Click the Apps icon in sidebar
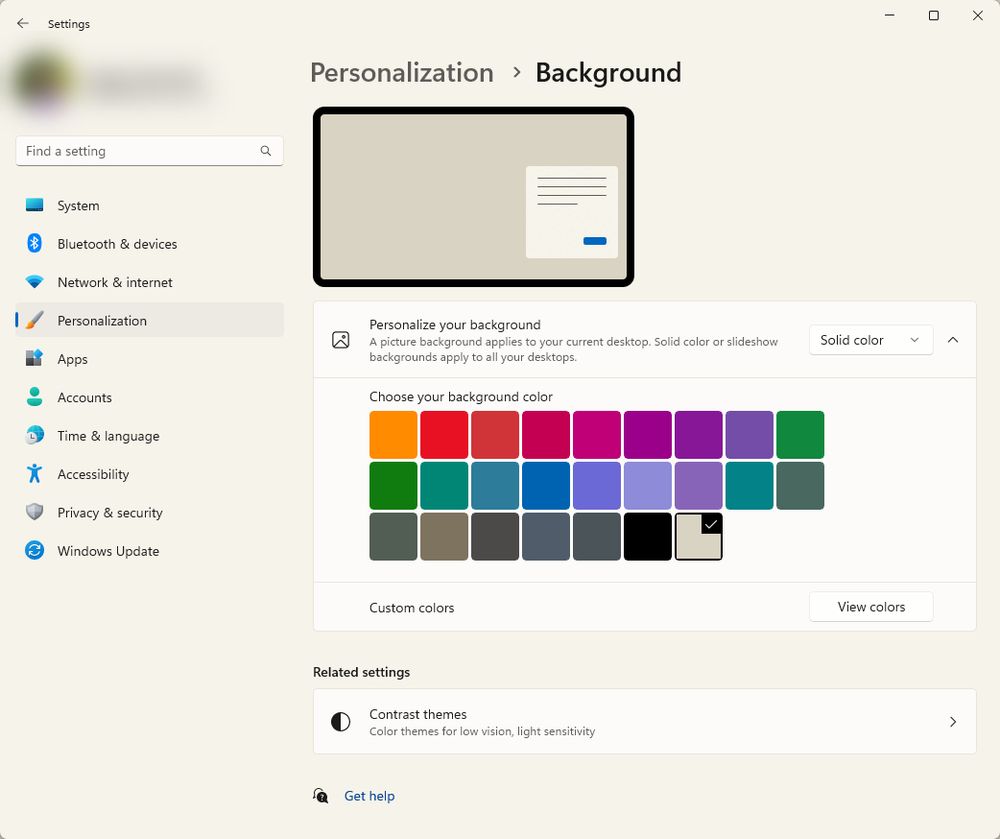This screenshot has height=839, width=1000. 34,358
